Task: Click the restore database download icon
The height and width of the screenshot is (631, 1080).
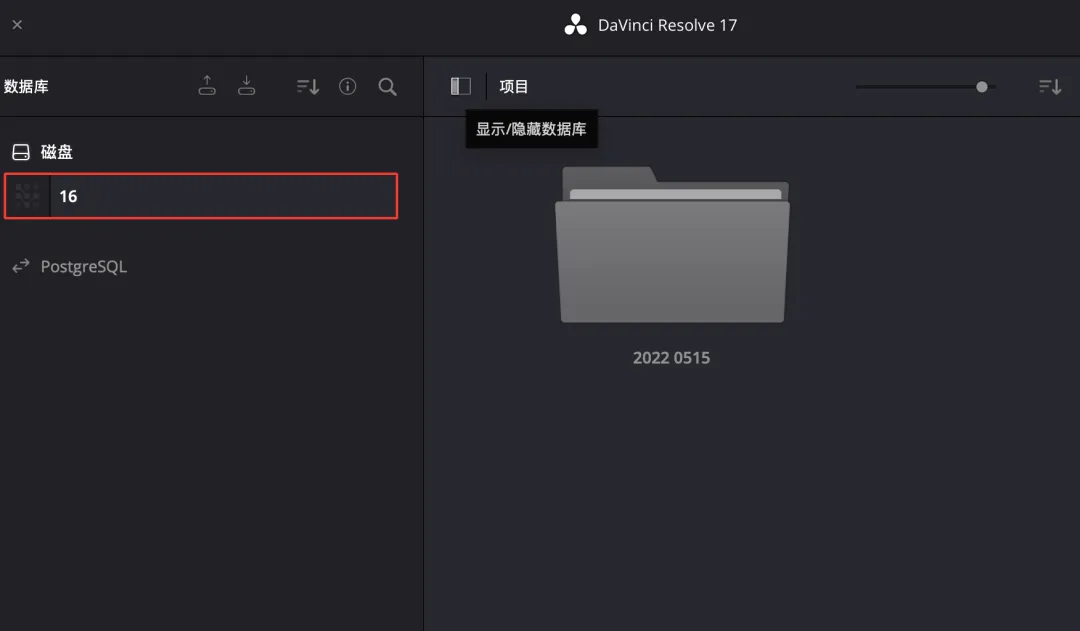Action: point(247,85)
